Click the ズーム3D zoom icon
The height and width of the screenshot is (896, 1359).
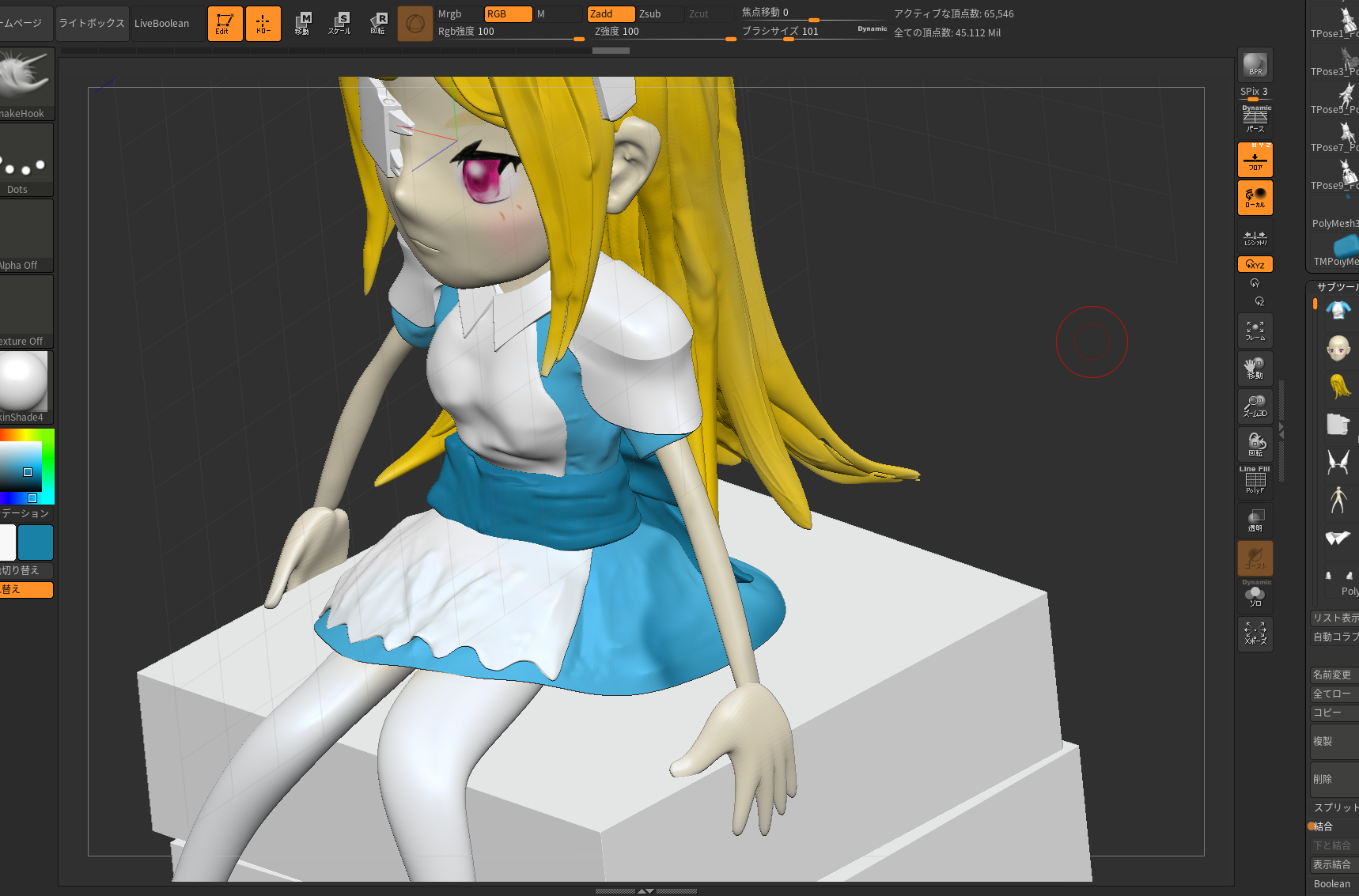tap(1255, 406)
